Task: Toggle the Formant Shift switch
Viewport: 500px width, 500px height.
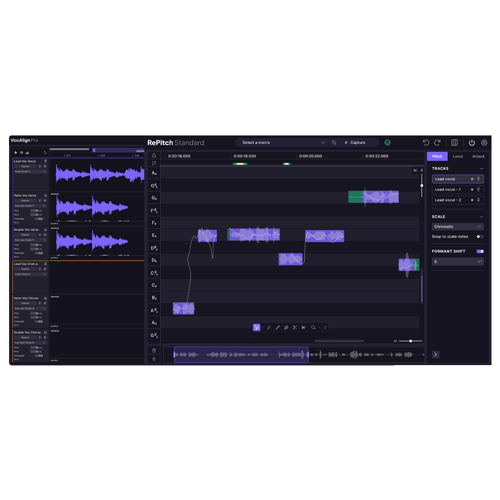Action: tap(480, 251)
